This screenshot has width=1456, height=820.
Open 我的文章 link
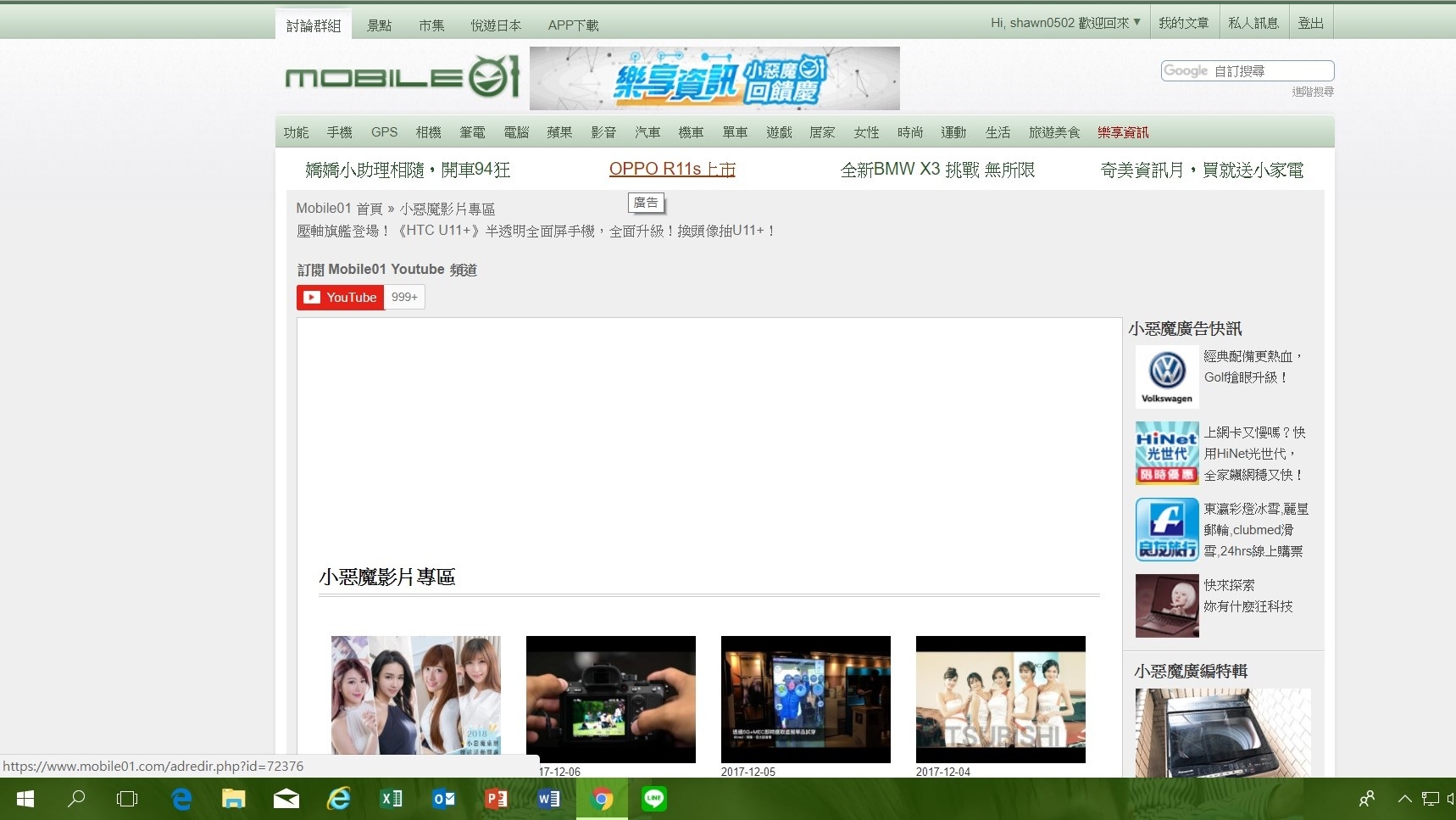1184,23
